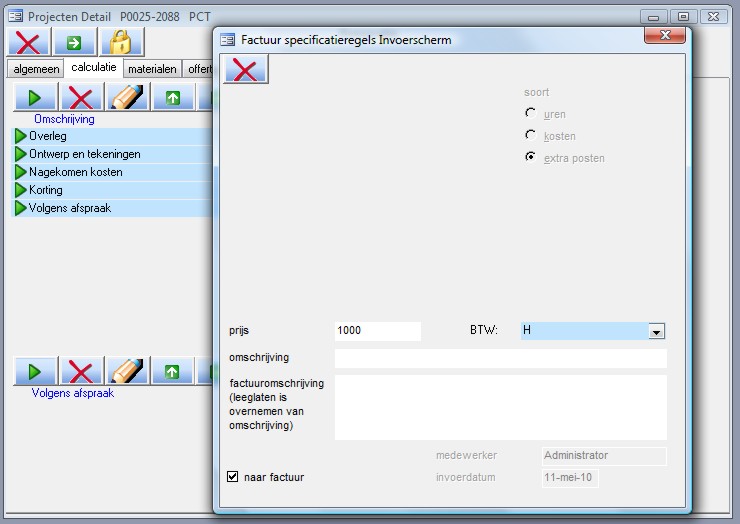Select Volgens afspraak row in list
This screenshot has width=740, height=524.
tap(112, 208)
